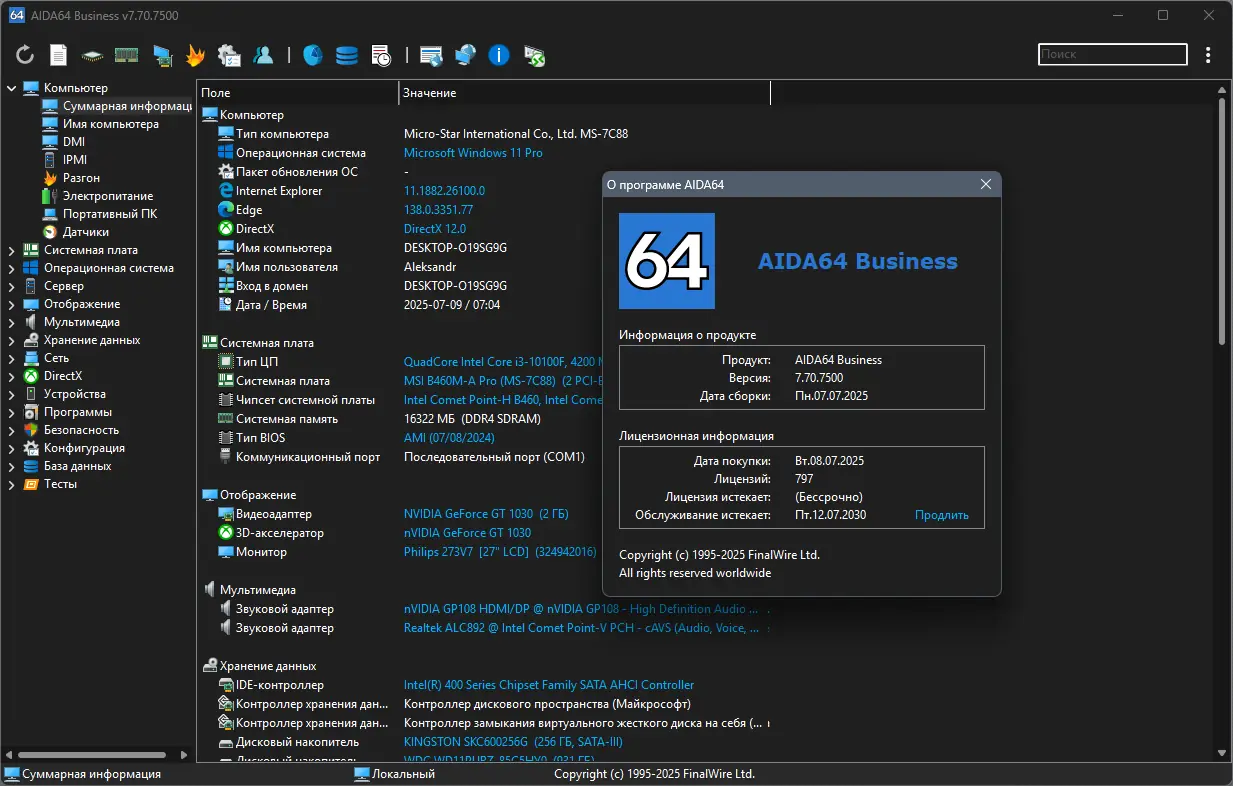Open the Электропитание tree item
The width and height of the screenshot is (1233, 786).
pyautogui.click(x=107, y=196)
